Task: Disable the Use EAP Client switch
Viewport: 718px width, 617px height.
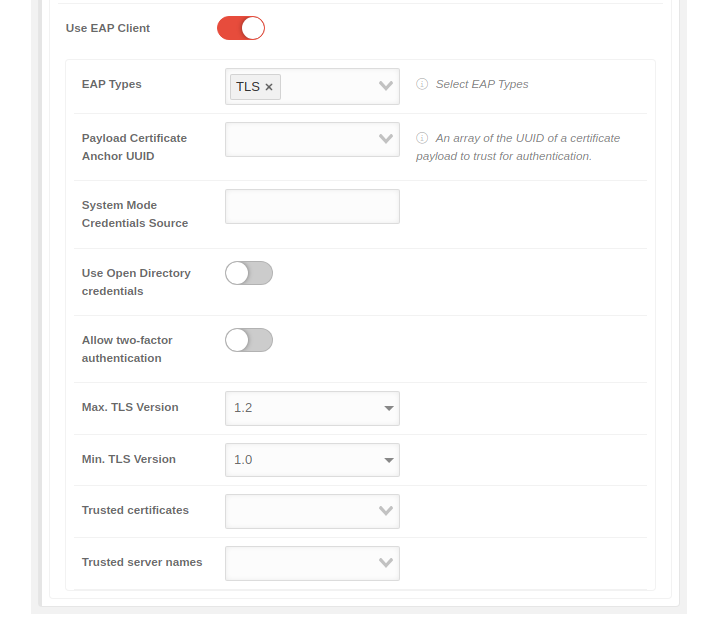Action: [x=241, y=28]
